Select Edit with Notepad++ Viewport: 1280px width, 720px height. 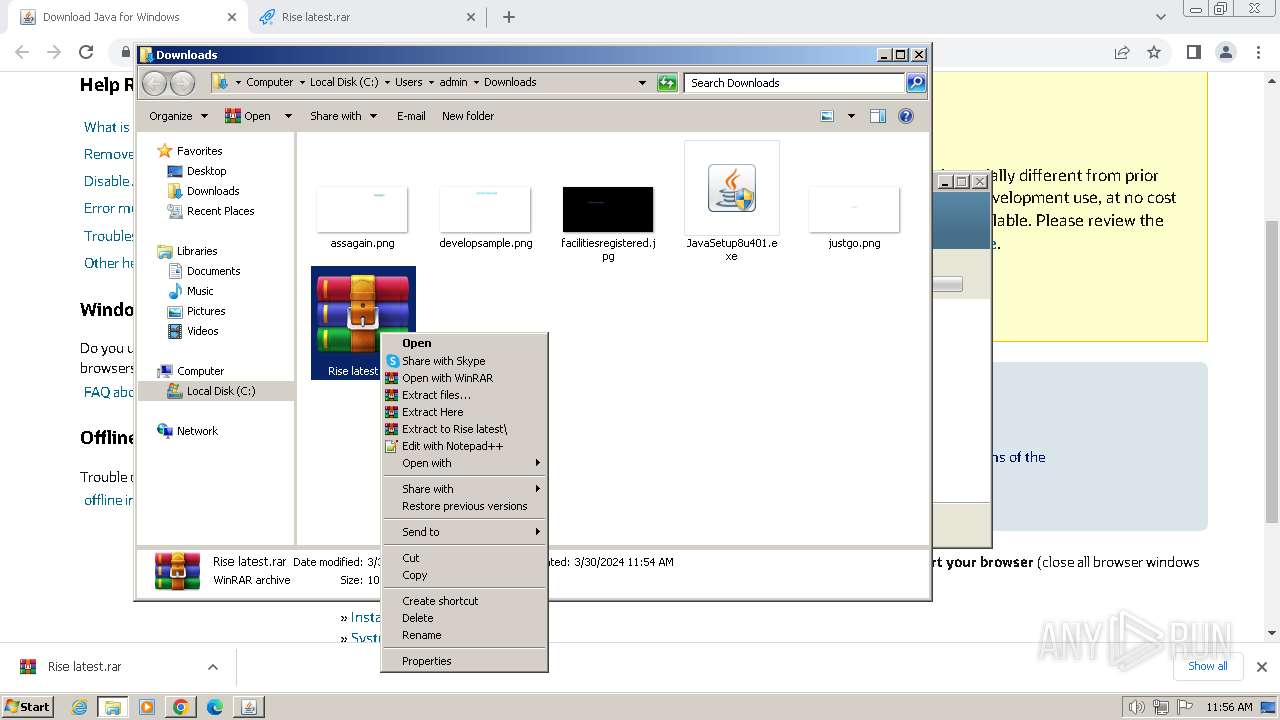pos(465,446)
